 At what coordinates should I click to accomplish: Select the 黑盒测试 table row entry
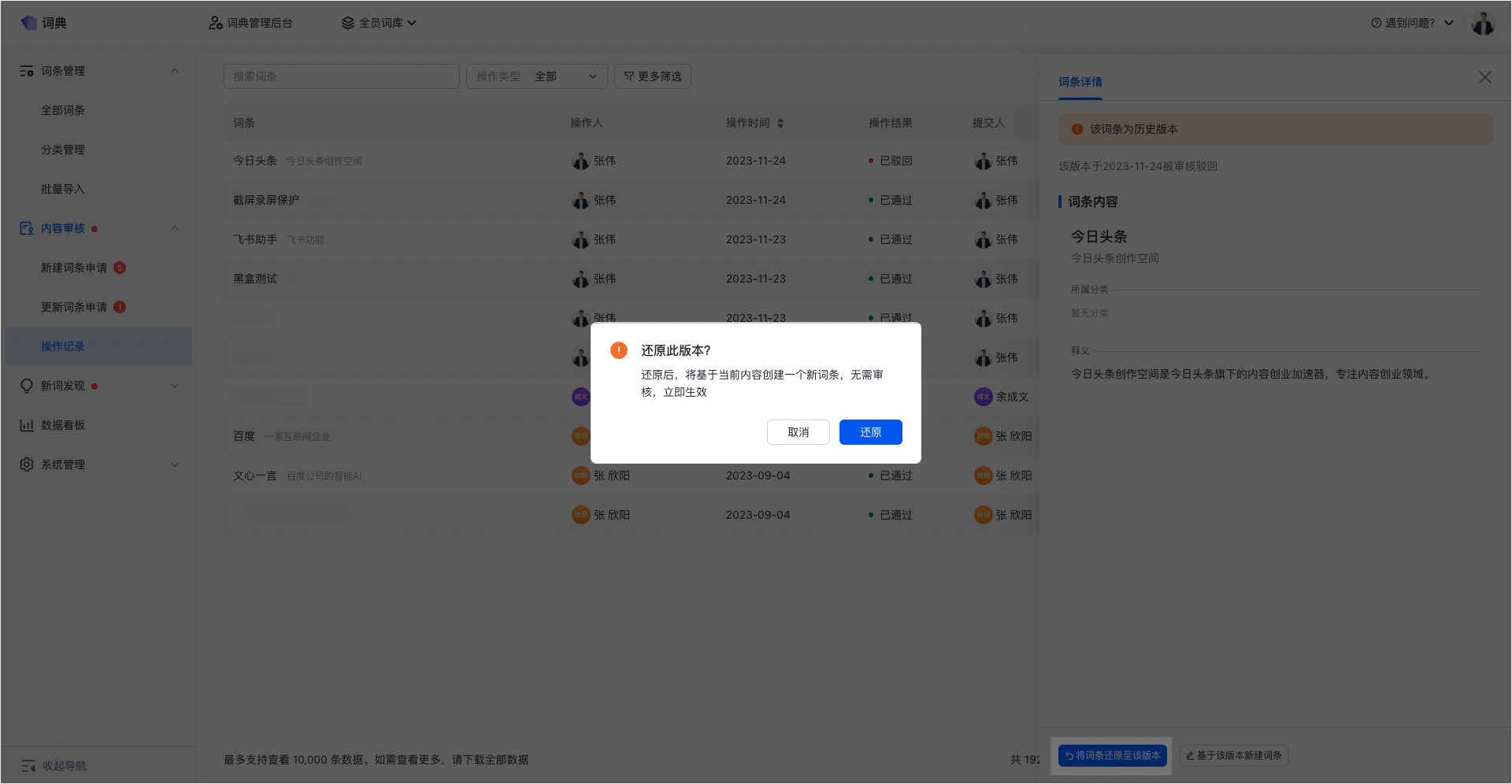point(255,279)
